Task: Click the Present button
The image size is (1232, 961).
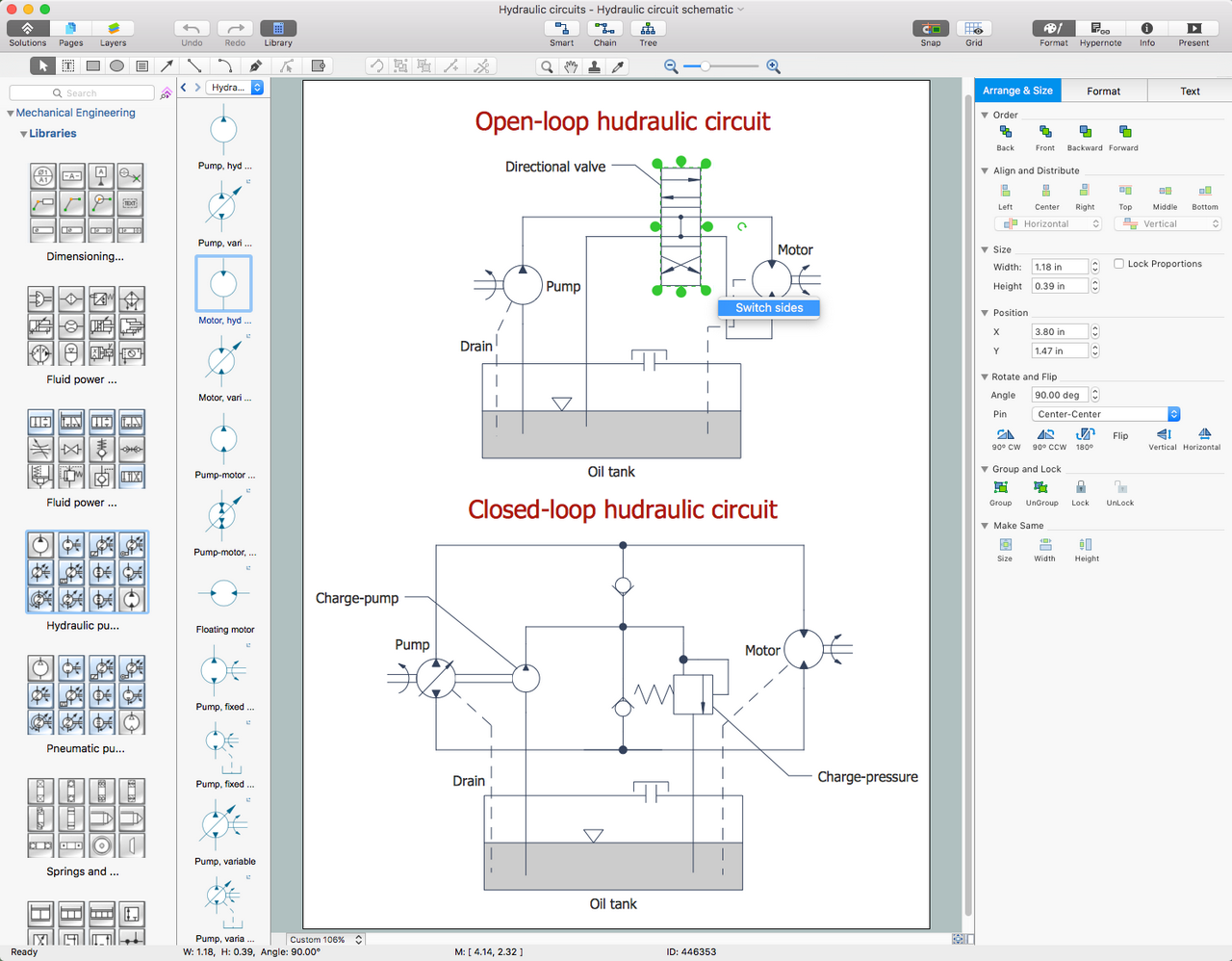Action: 1193,29
